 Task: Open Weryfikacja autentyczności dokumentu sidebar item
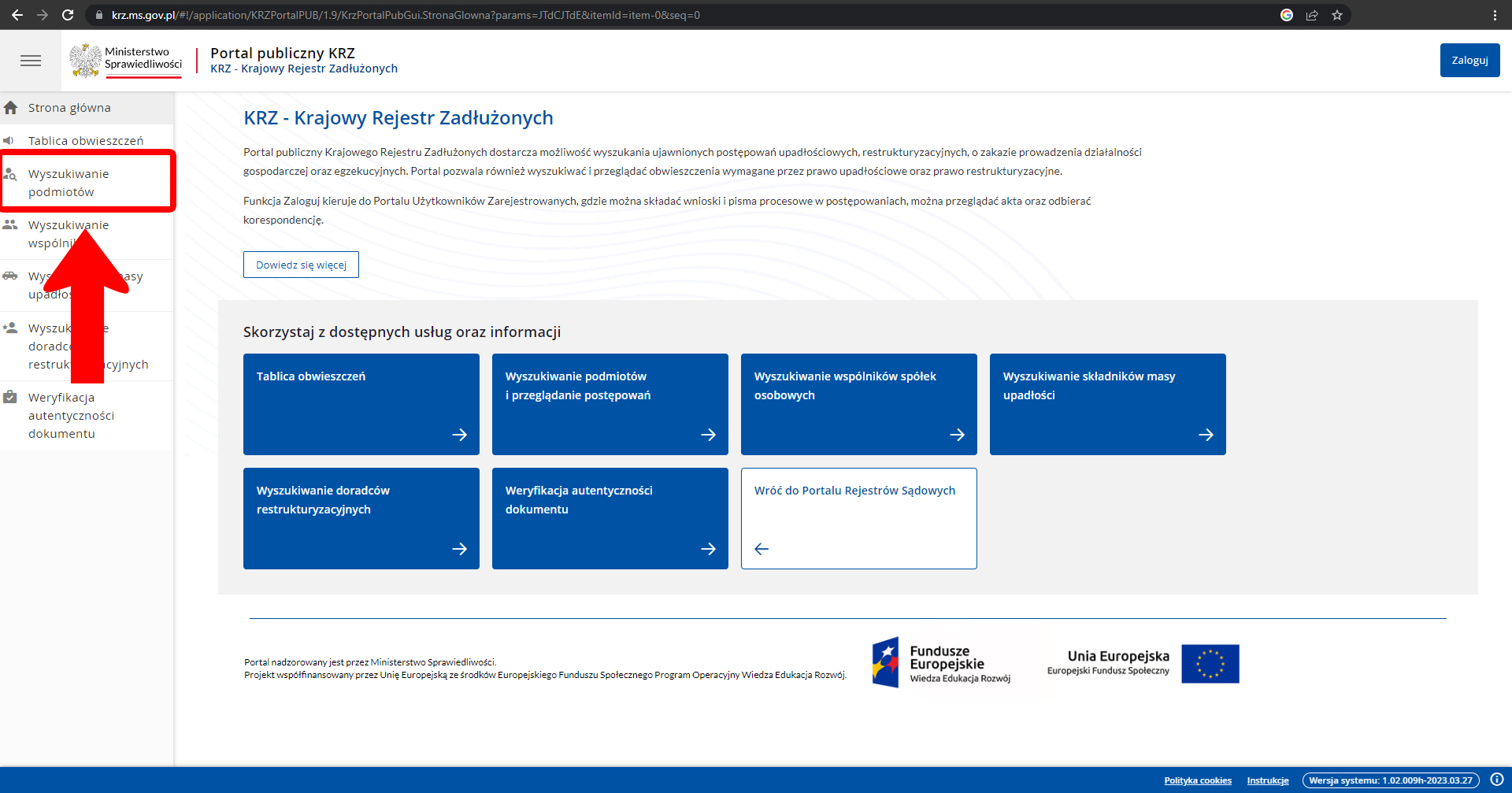point(87,416)
